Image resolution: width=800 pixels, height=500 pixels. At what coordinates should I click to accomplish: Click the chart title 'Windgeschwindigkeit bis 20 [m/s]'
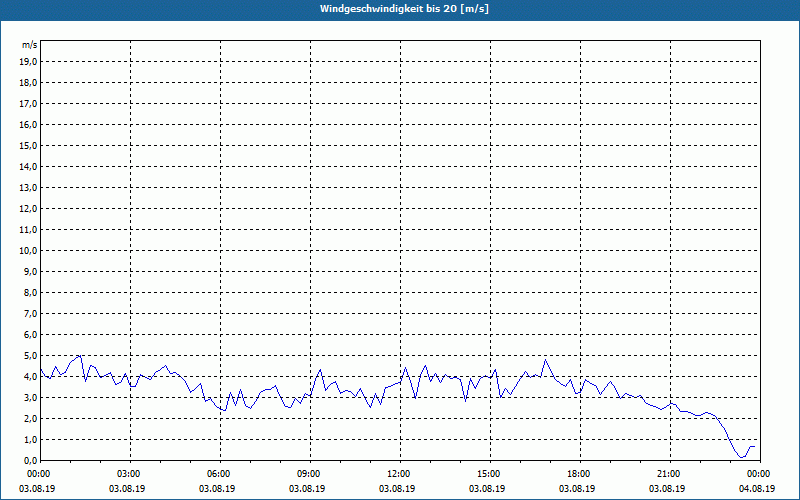(404, 9)
